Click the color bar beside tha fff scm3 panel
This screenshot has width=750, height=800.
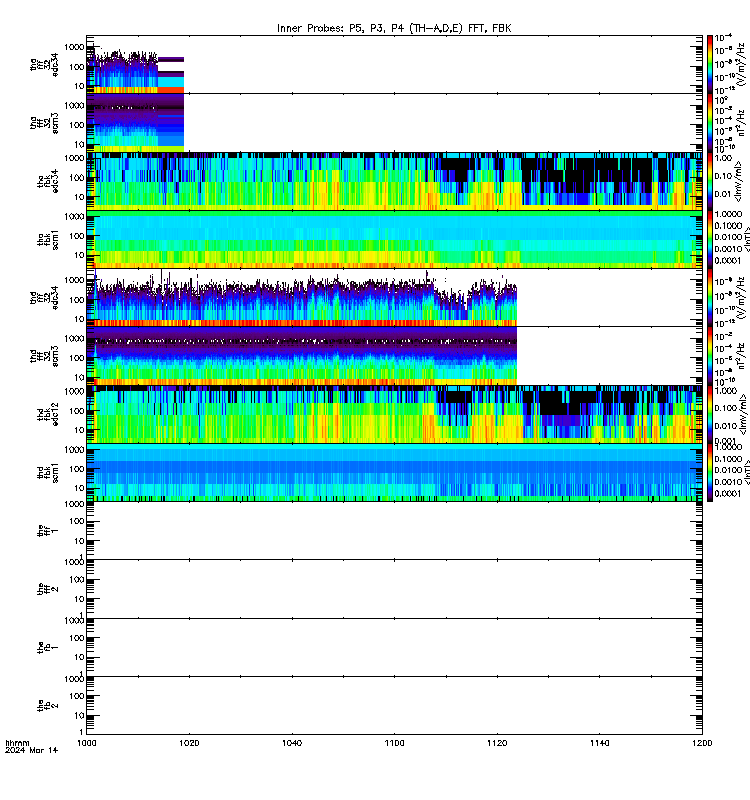pos(710,123)
